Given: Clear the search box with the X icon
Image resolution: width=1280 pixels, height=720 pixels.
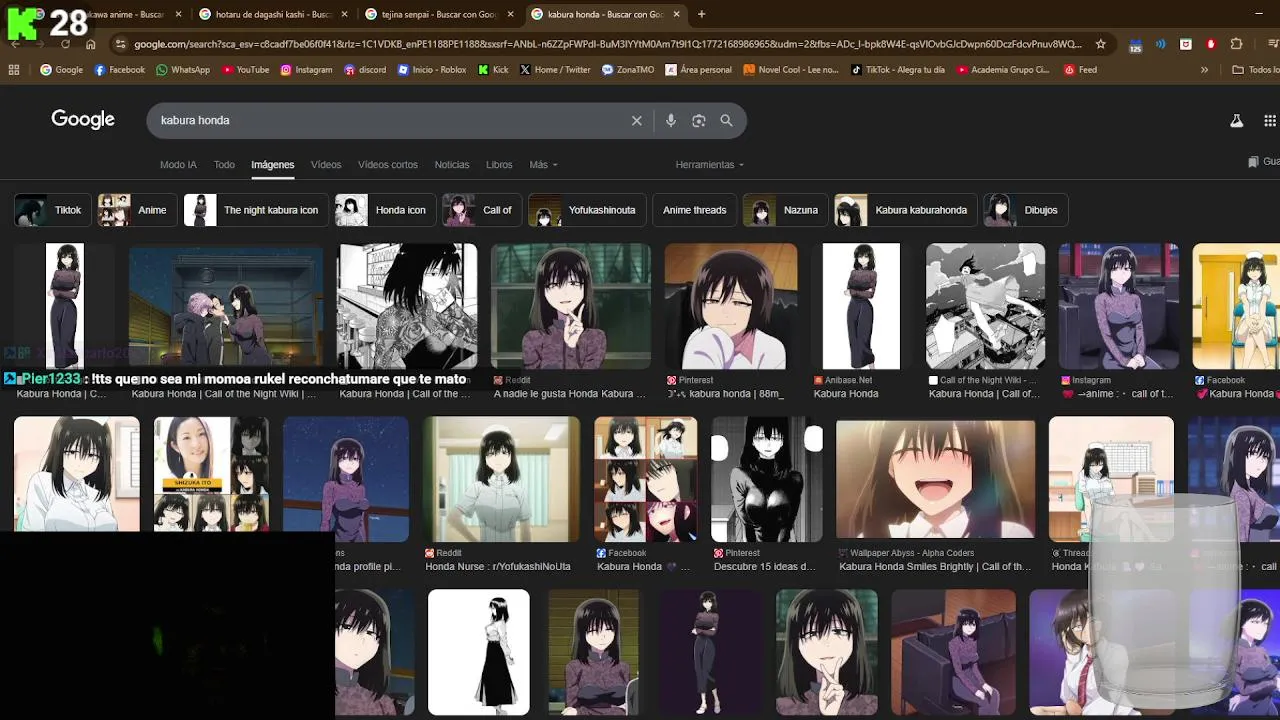Looking at the screenshot, I should [x=636, y=120].
